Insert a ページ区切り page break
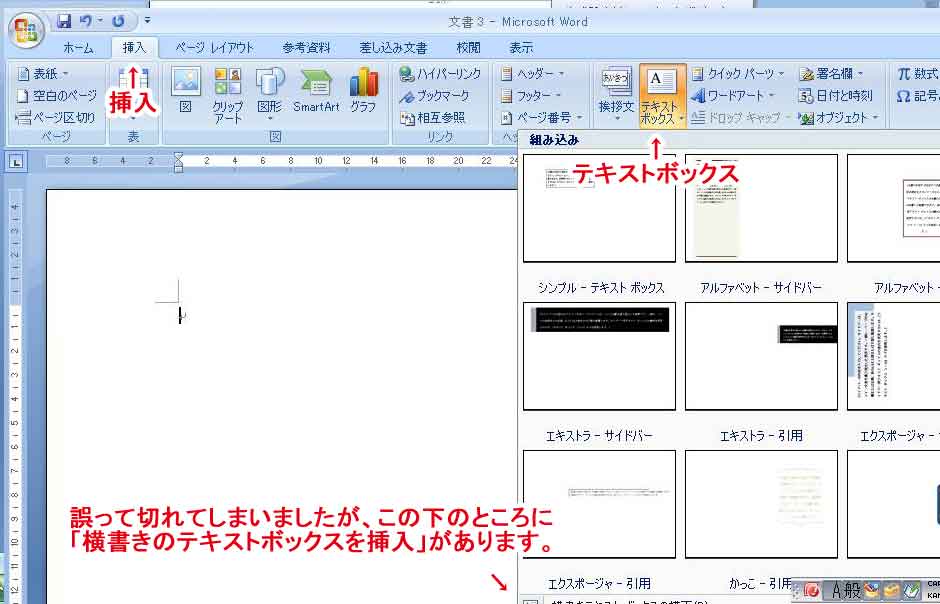940x604 pixels. [55, 117]
